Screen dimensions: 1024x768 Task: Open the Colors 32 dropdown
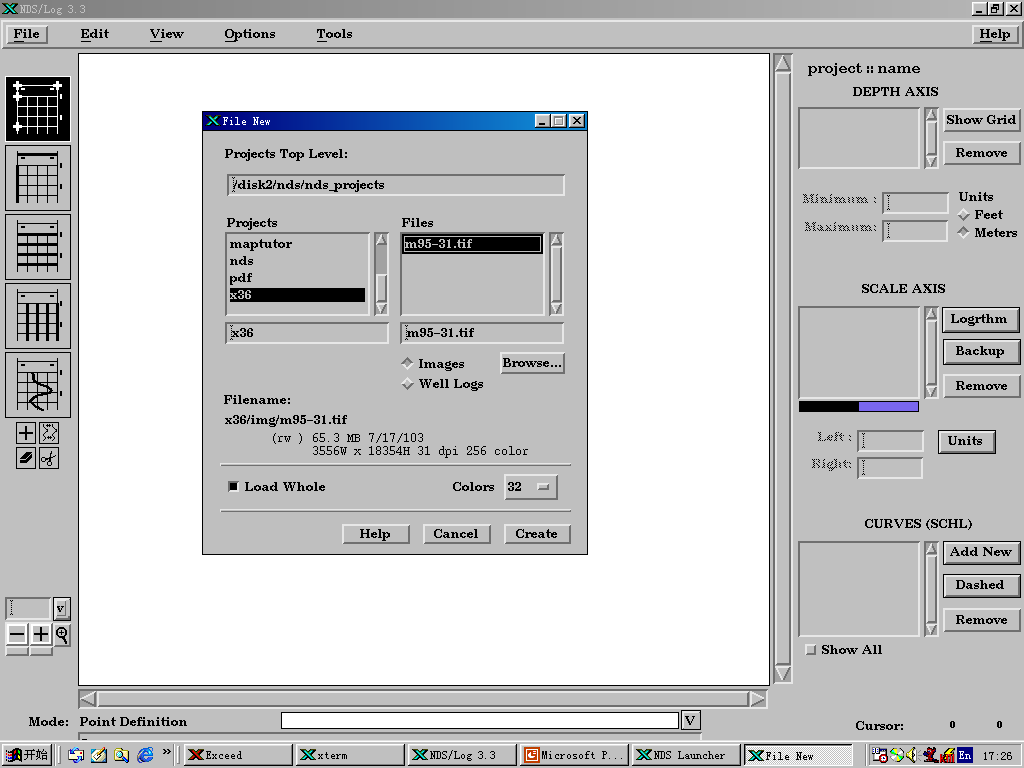(530, 487)
